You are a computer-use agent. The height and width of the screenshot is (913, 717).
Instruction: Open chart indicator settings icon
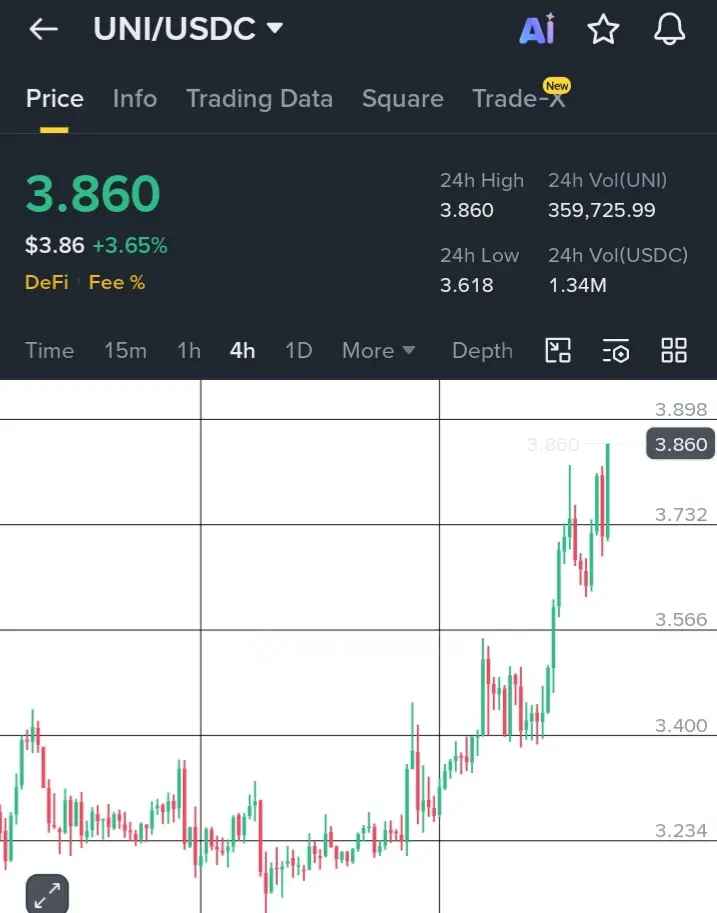pos(616,351)
